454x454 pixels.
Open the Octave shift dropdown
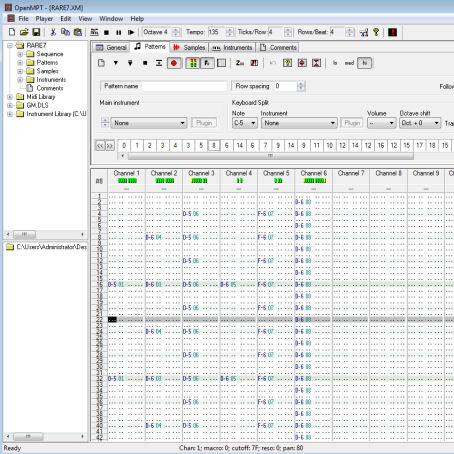point(420,123)
